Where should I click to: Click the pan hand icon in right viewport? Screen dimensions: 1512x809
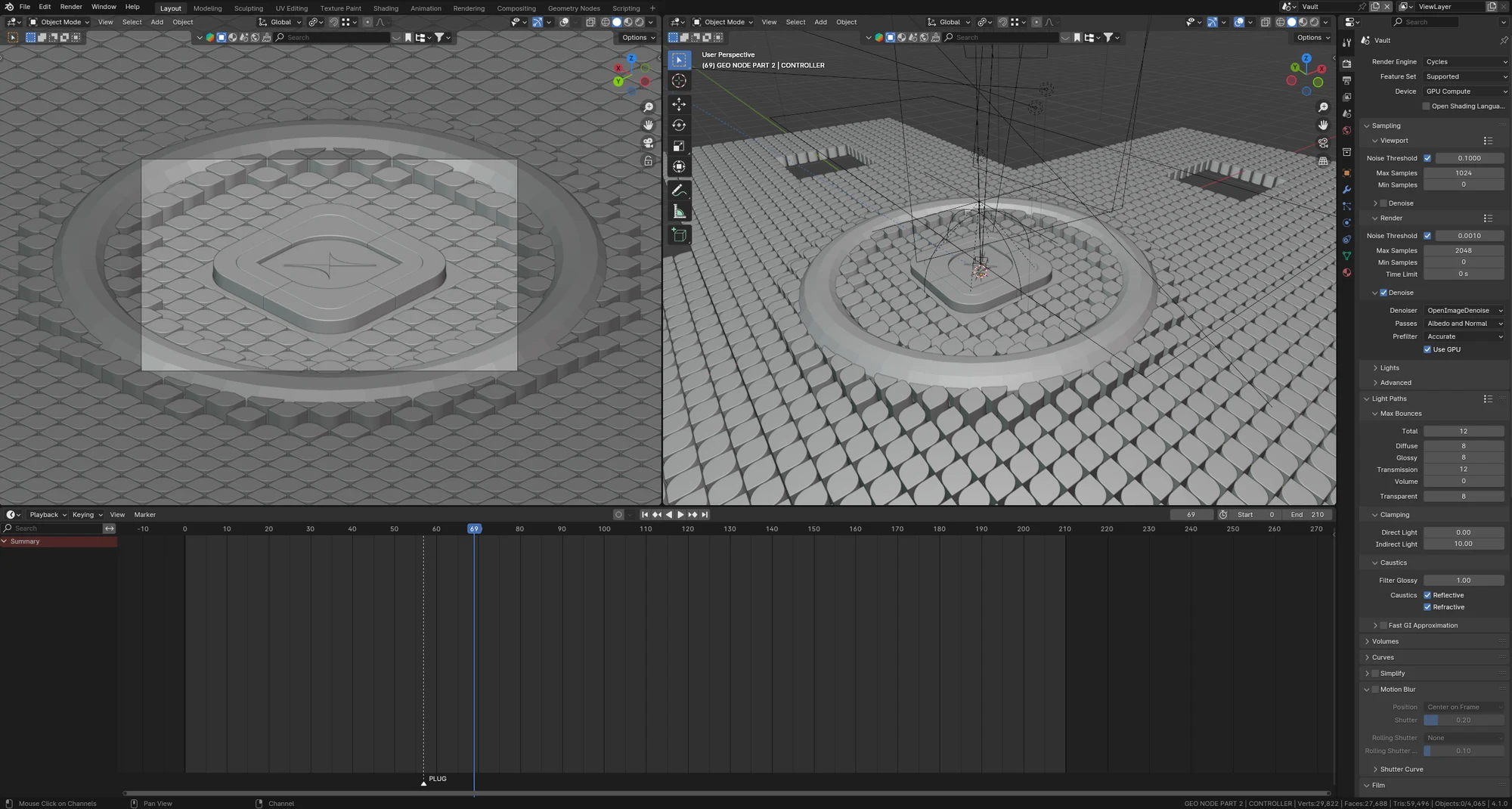[x=1323, y=125]
